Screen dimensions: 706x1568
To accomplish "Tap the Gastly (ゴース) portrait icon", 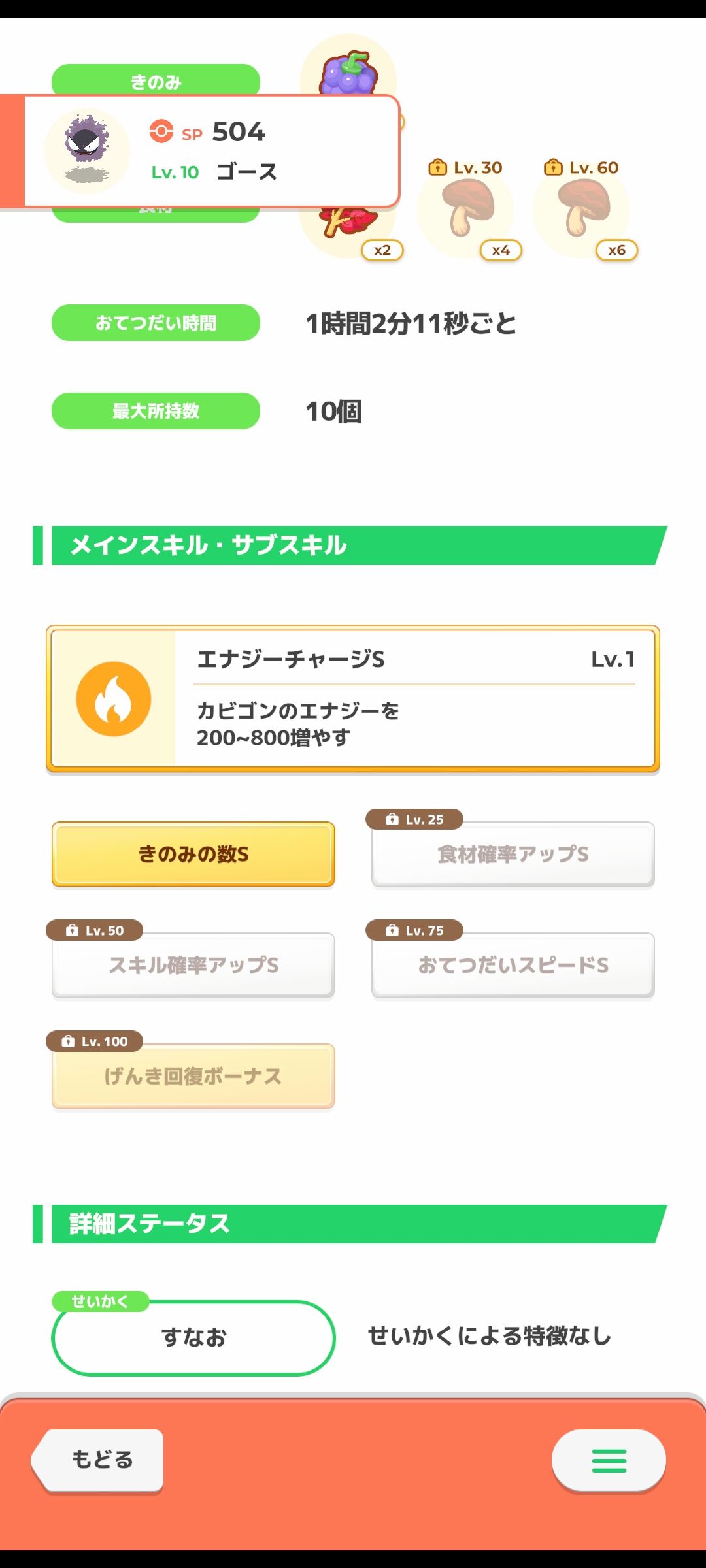I will click(x=87, y=151).
